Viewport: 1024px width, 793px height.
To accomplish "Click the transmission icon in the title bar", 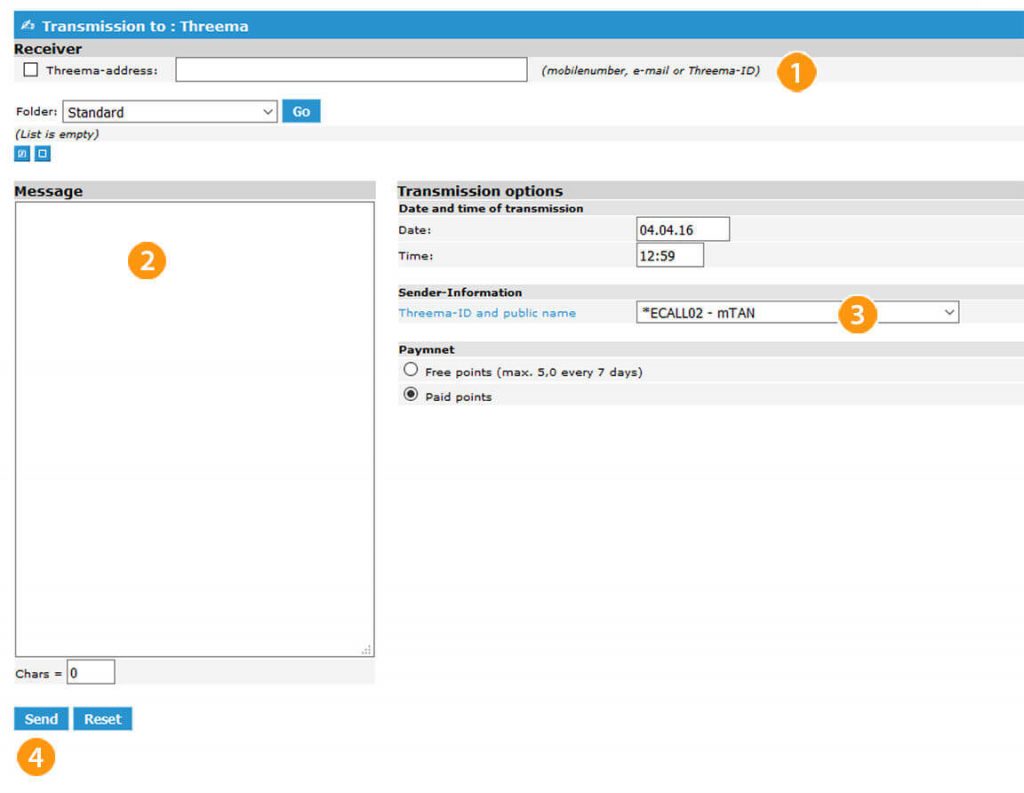I will tap(27, 25).
